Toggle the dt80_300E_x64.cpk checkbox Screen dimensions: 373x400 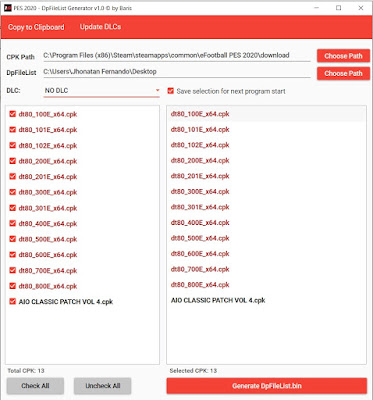click(x=13, y=192)
